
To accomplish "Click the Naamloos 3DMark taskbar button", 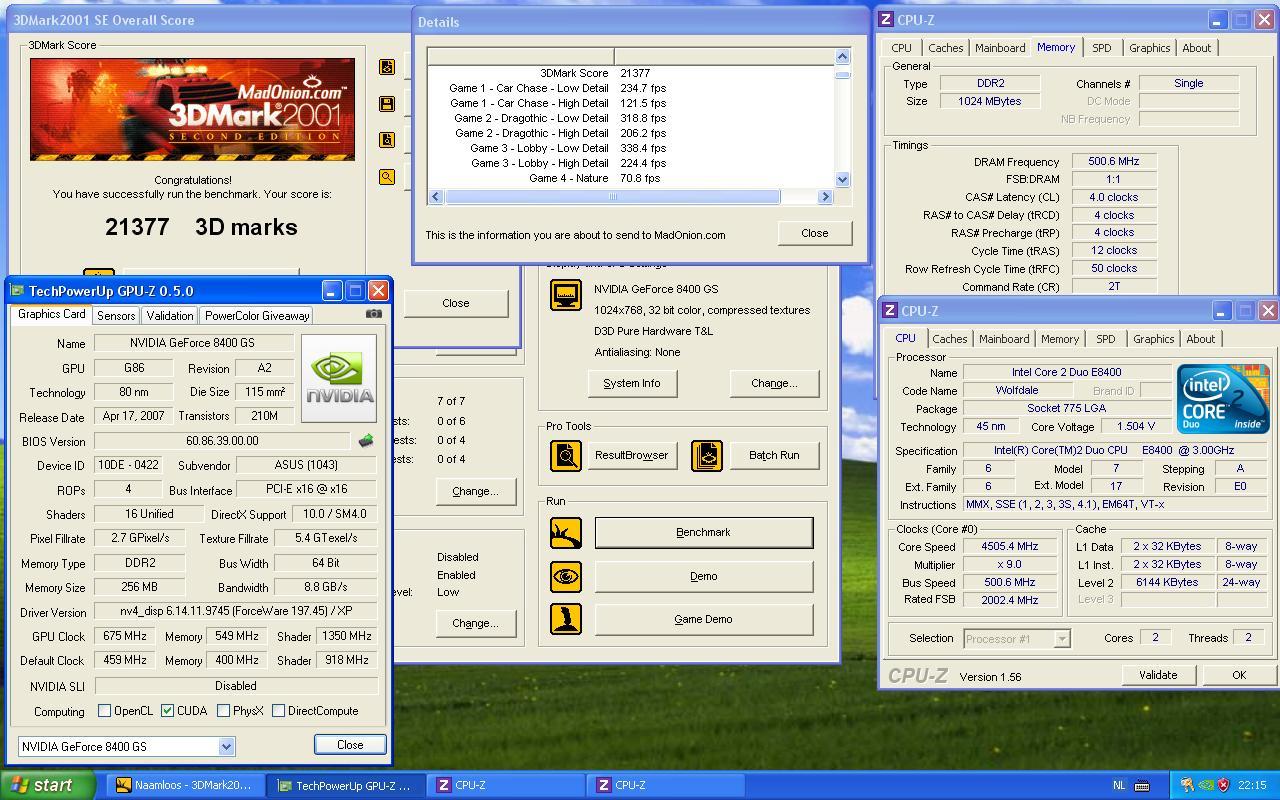I will coord(185,786).
